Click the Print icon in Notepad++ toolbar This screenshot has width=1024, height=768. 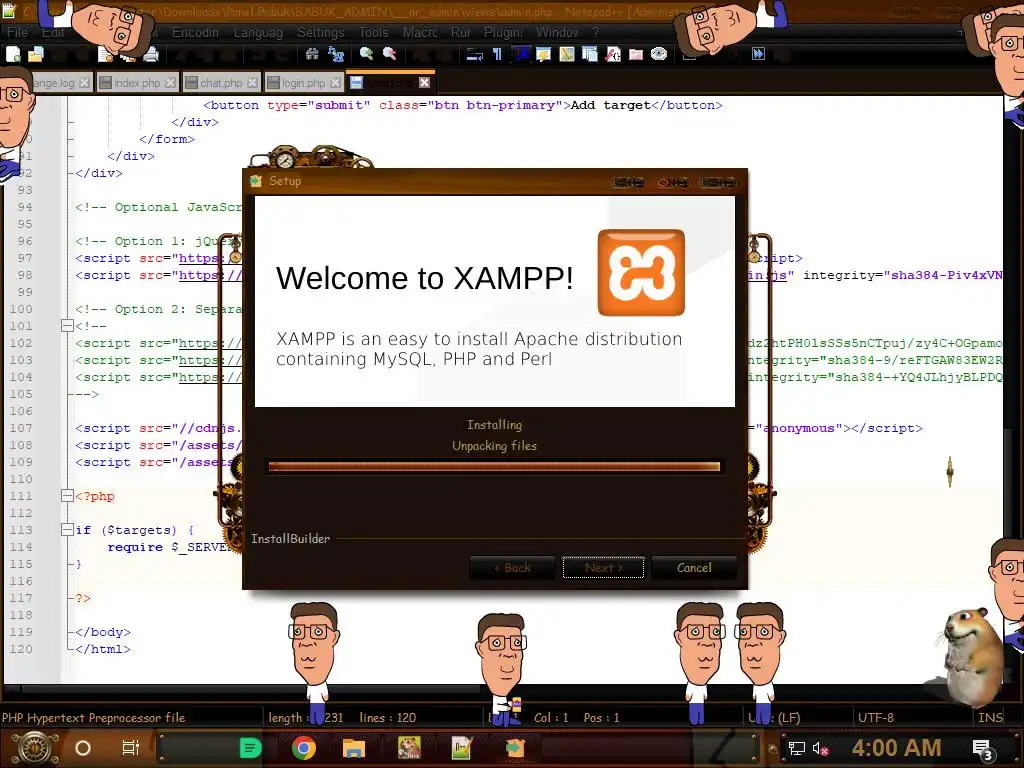click(151, 55)
